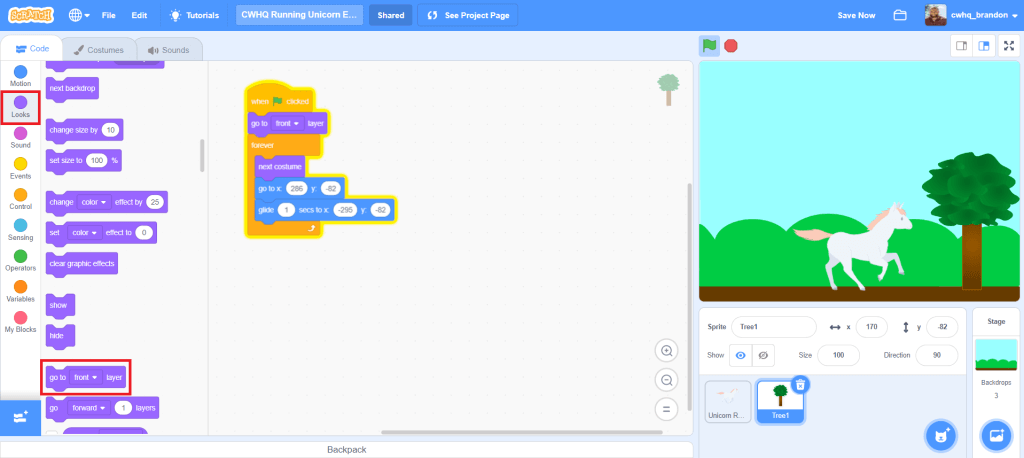
Task: Click Save Now
Action: coord(855,15)
